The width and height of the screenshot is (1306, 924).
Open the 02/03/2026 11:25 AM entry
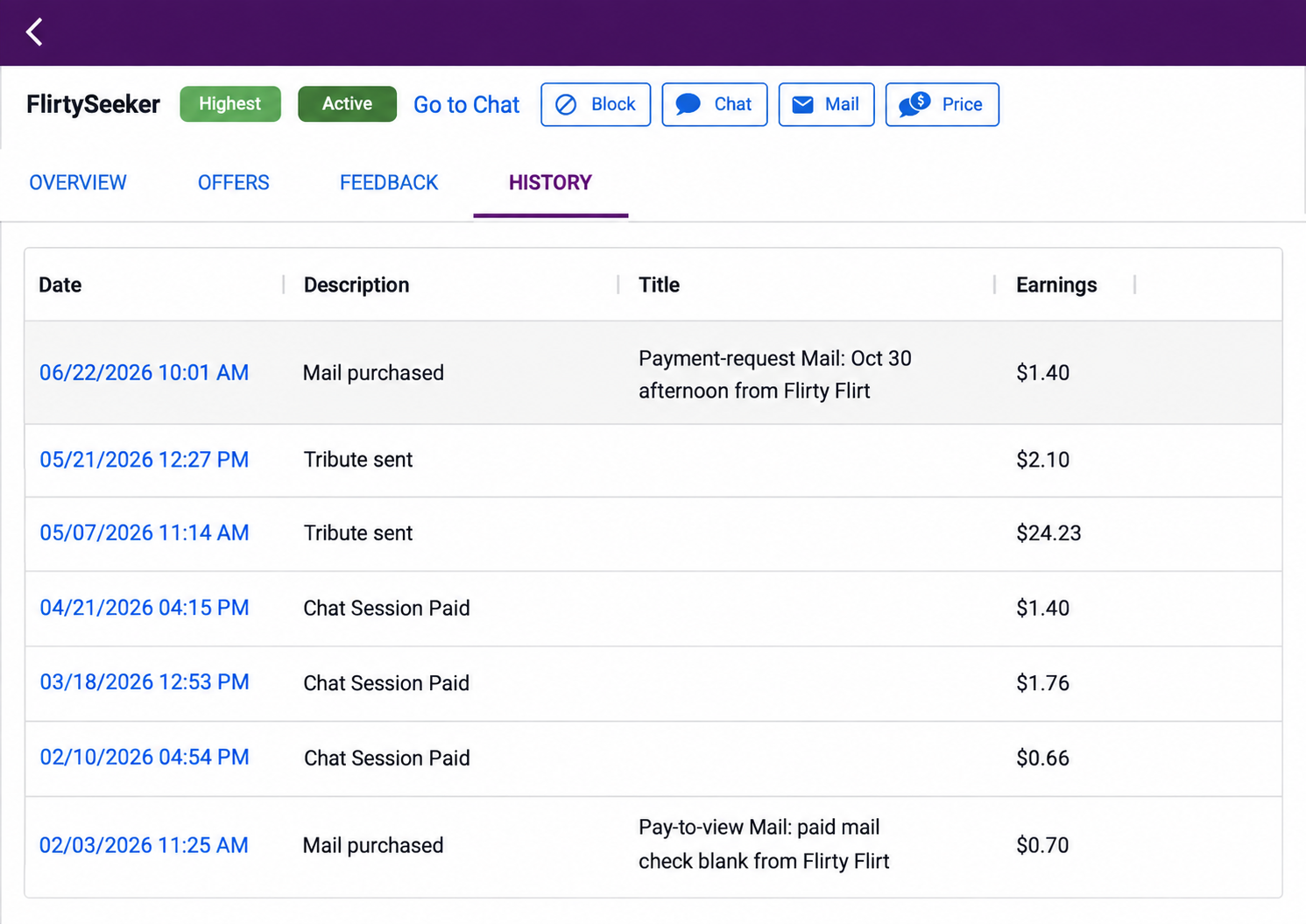145,845
